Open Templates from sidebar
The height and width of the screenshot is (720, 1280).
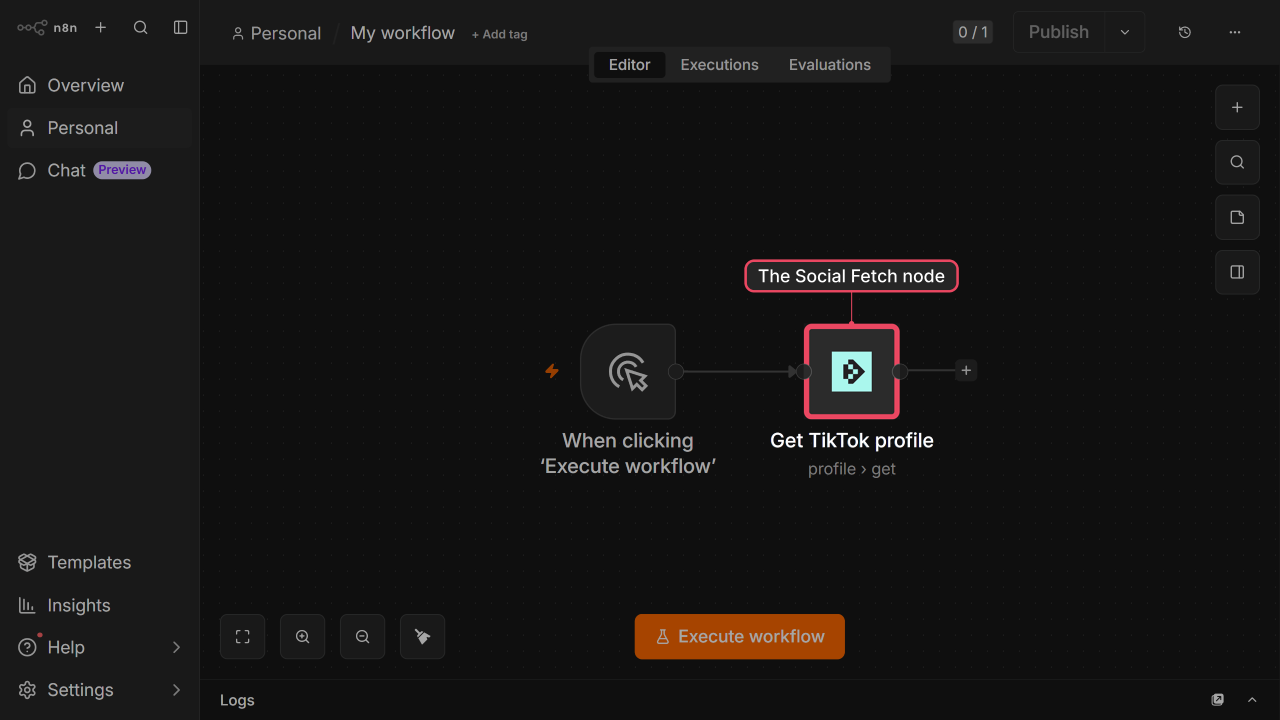[x=100, y=562]
